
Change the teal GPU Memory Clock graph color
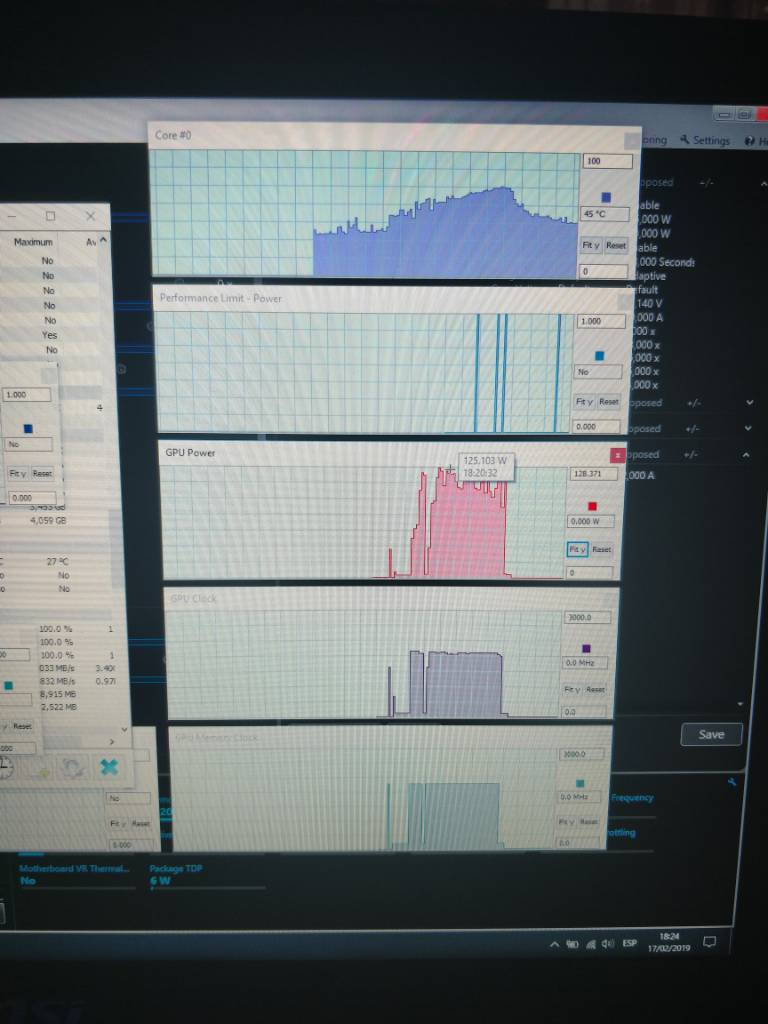[580, 783]
